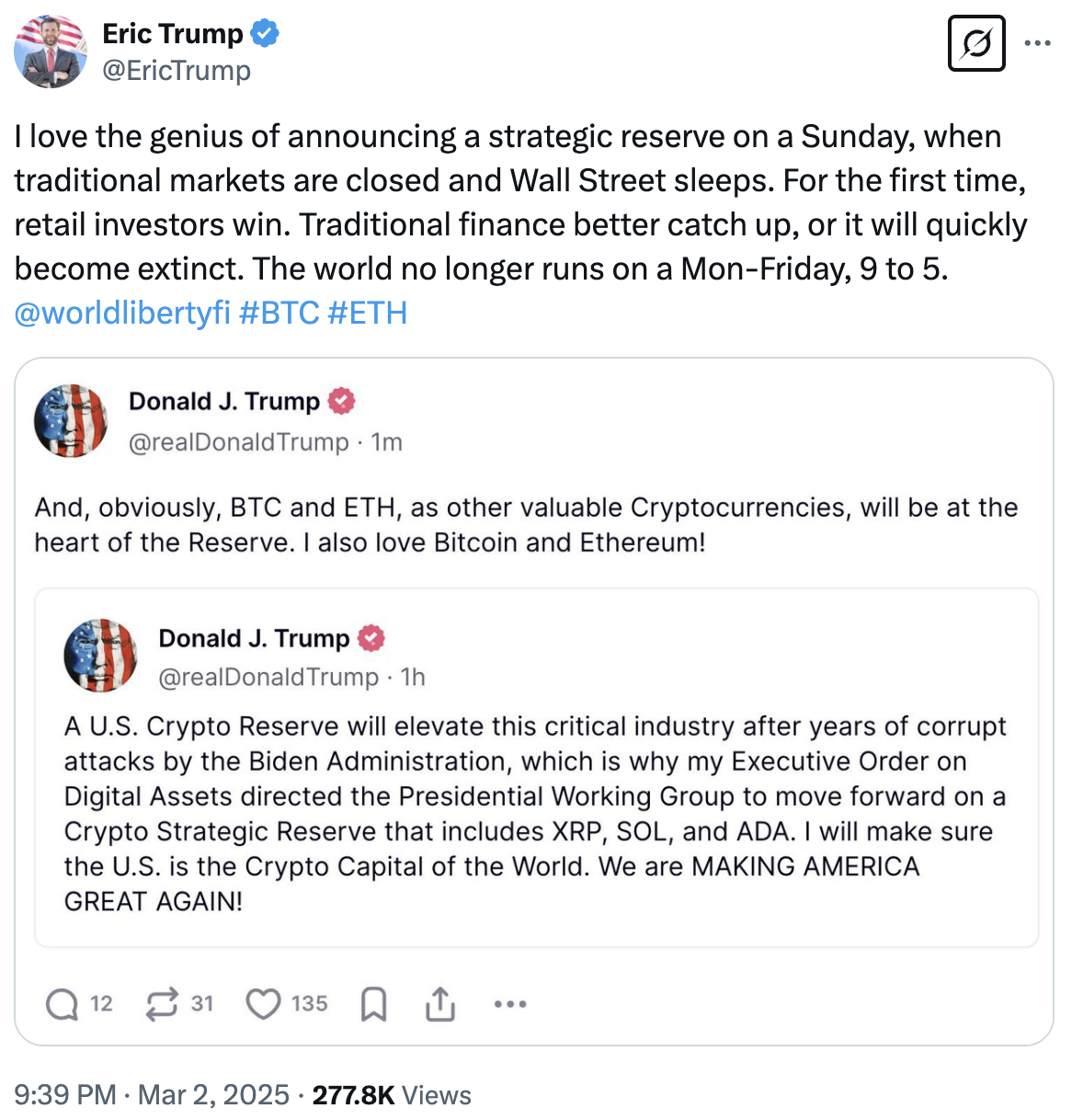Like the post with heart icon
This screenshot has width=1072, height=1120.
[x=263, y=1004]
